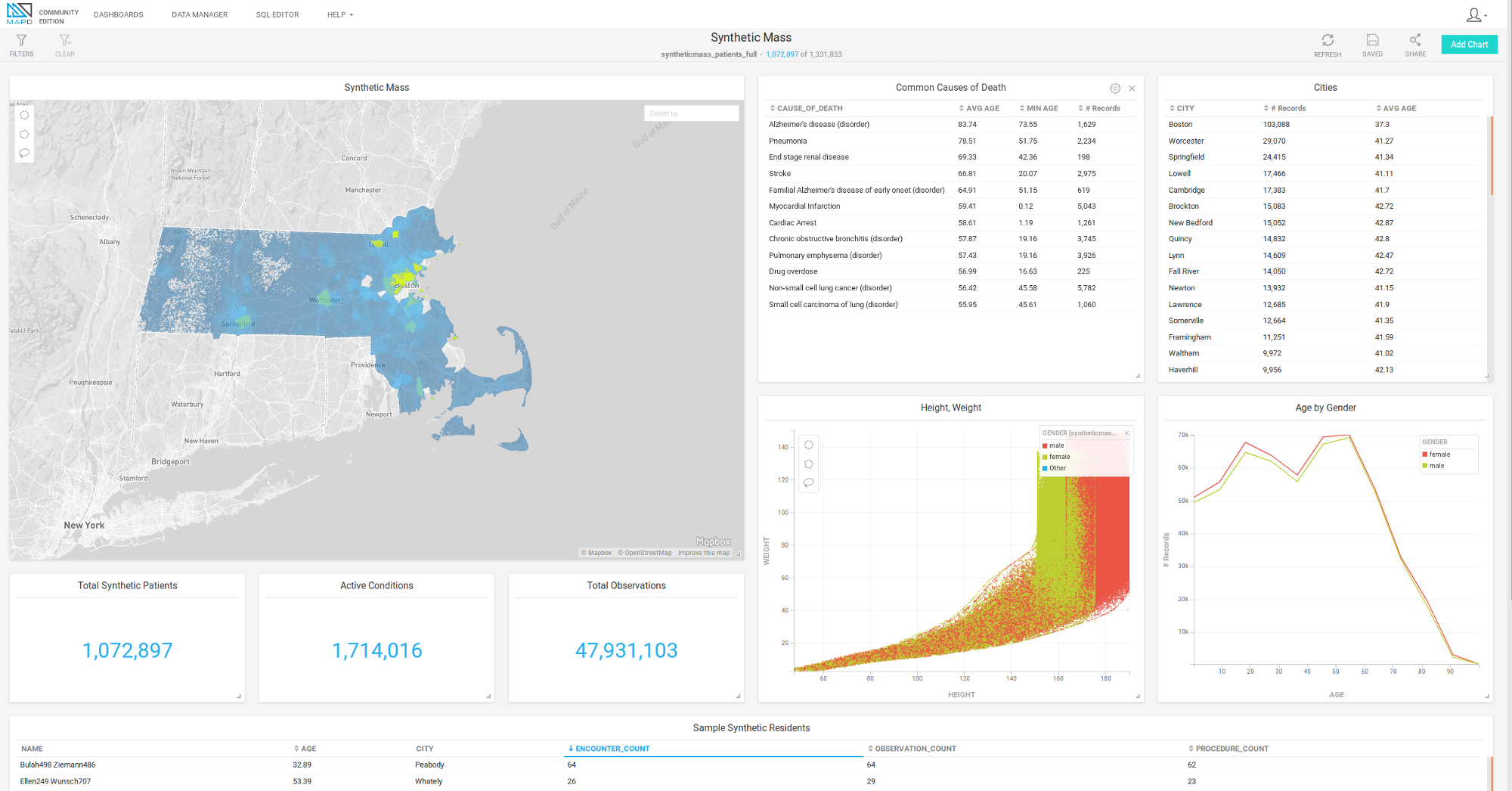Select the polygon selection tool on the map

click(24, 134)
